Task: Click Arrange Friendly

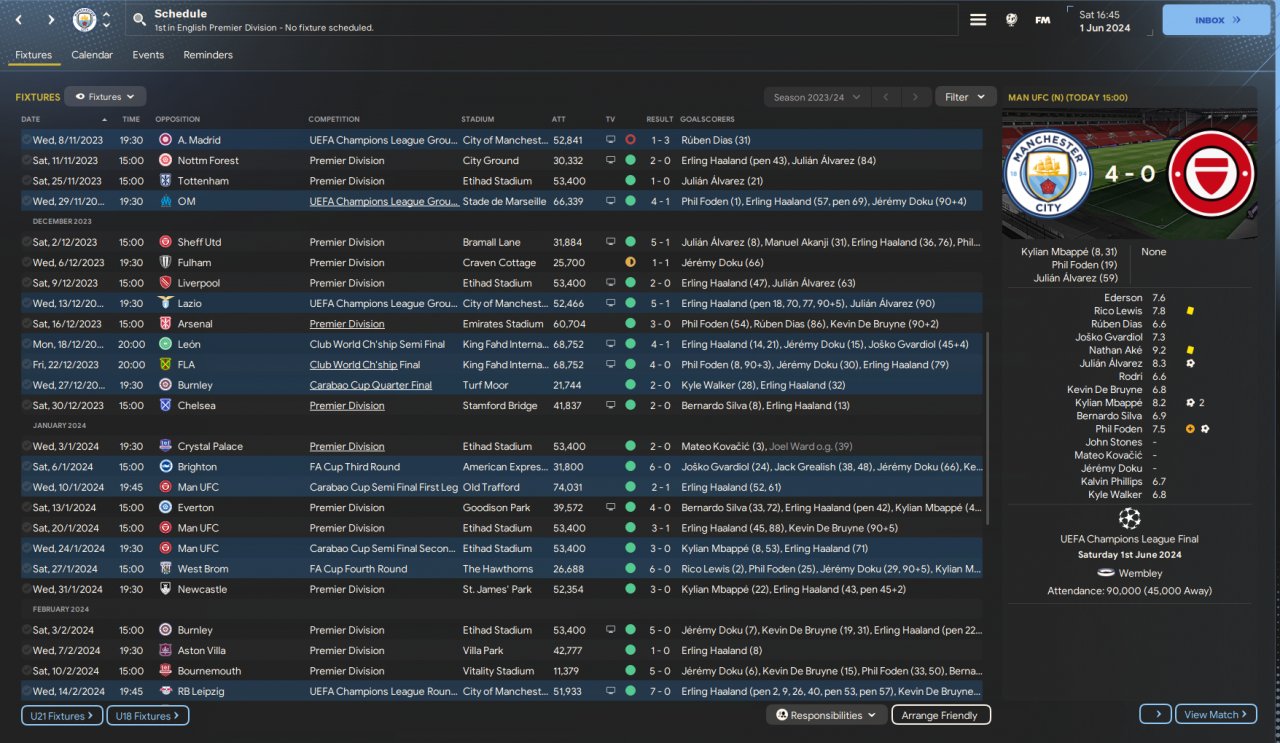Action: pyautogui.click(x=940, y=715)
